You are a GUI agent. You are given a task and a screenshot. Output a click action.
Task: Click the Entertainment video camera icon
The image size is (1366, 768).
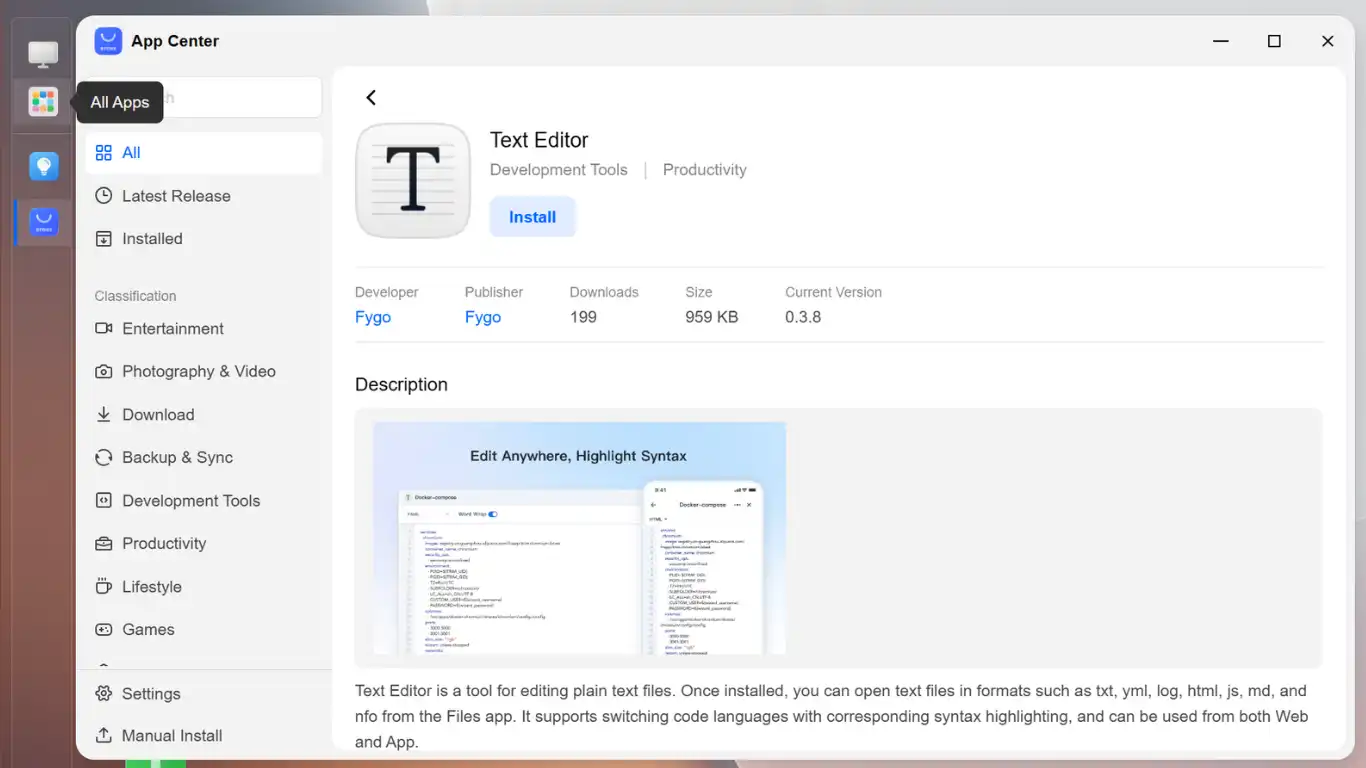click(x=103, y=328)
